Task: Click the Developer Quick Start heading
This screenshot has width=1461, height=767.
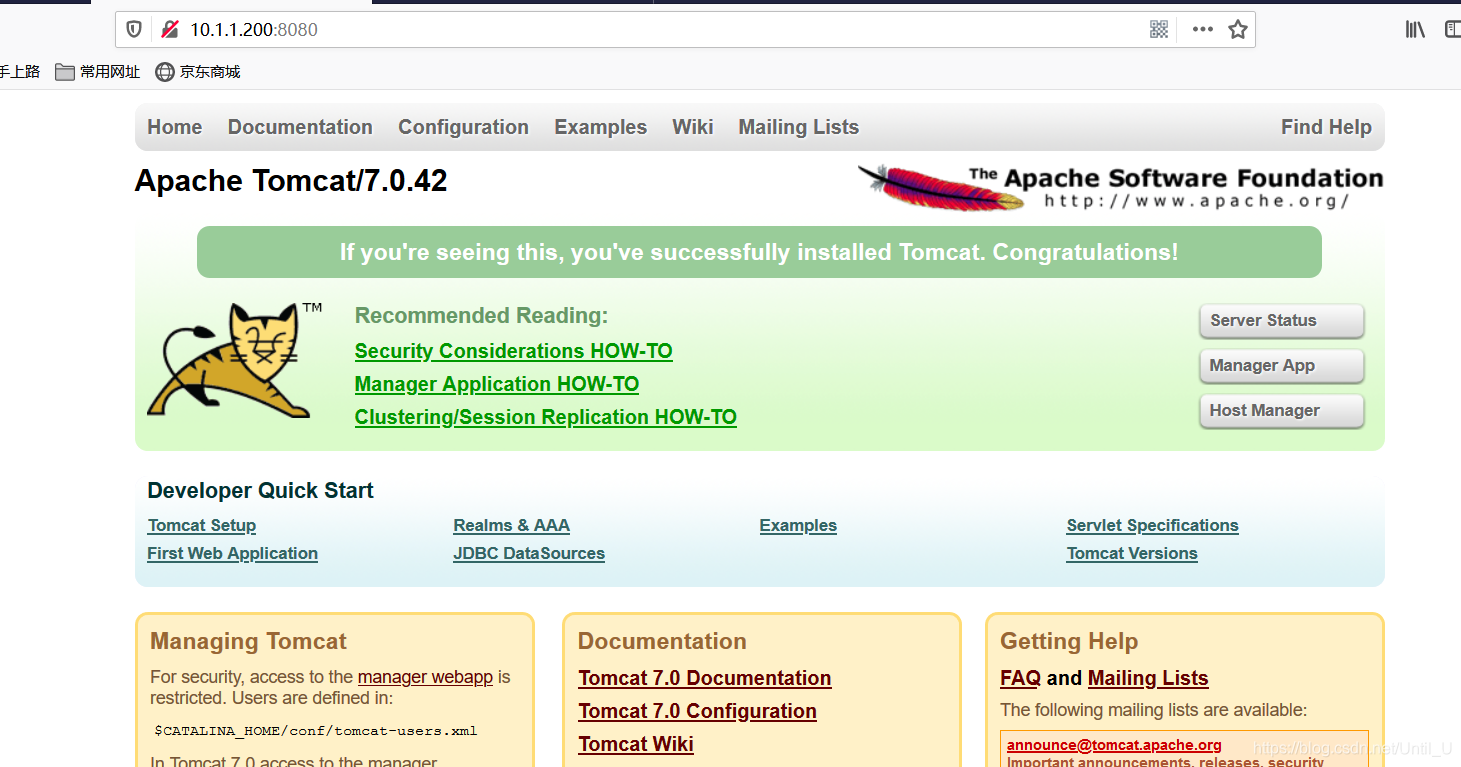Action: (260, 490)
